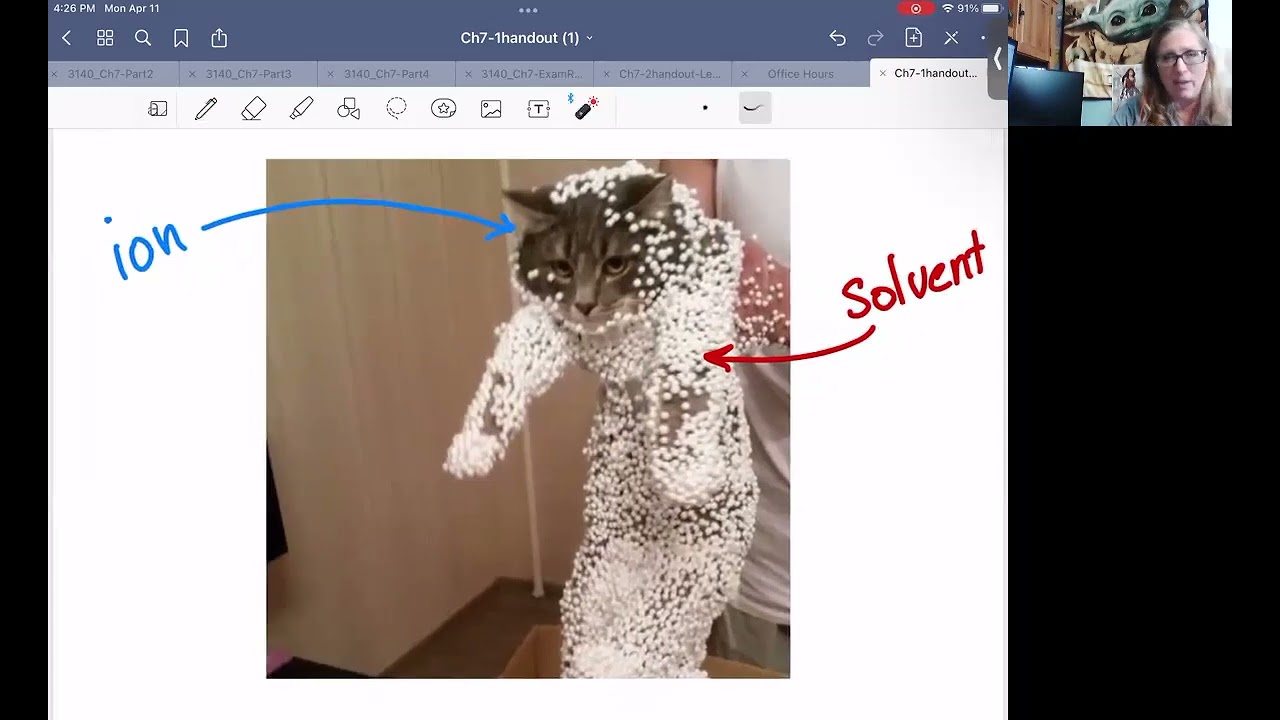Open the share and export menu

[219, 38]
